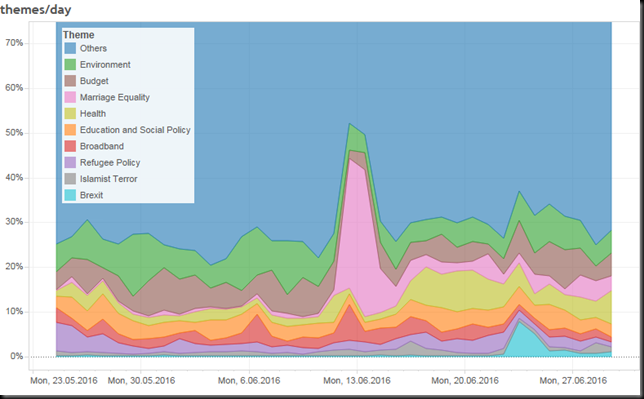
Task: Click the Health yellow legend swatch
Action: [70, 113]
